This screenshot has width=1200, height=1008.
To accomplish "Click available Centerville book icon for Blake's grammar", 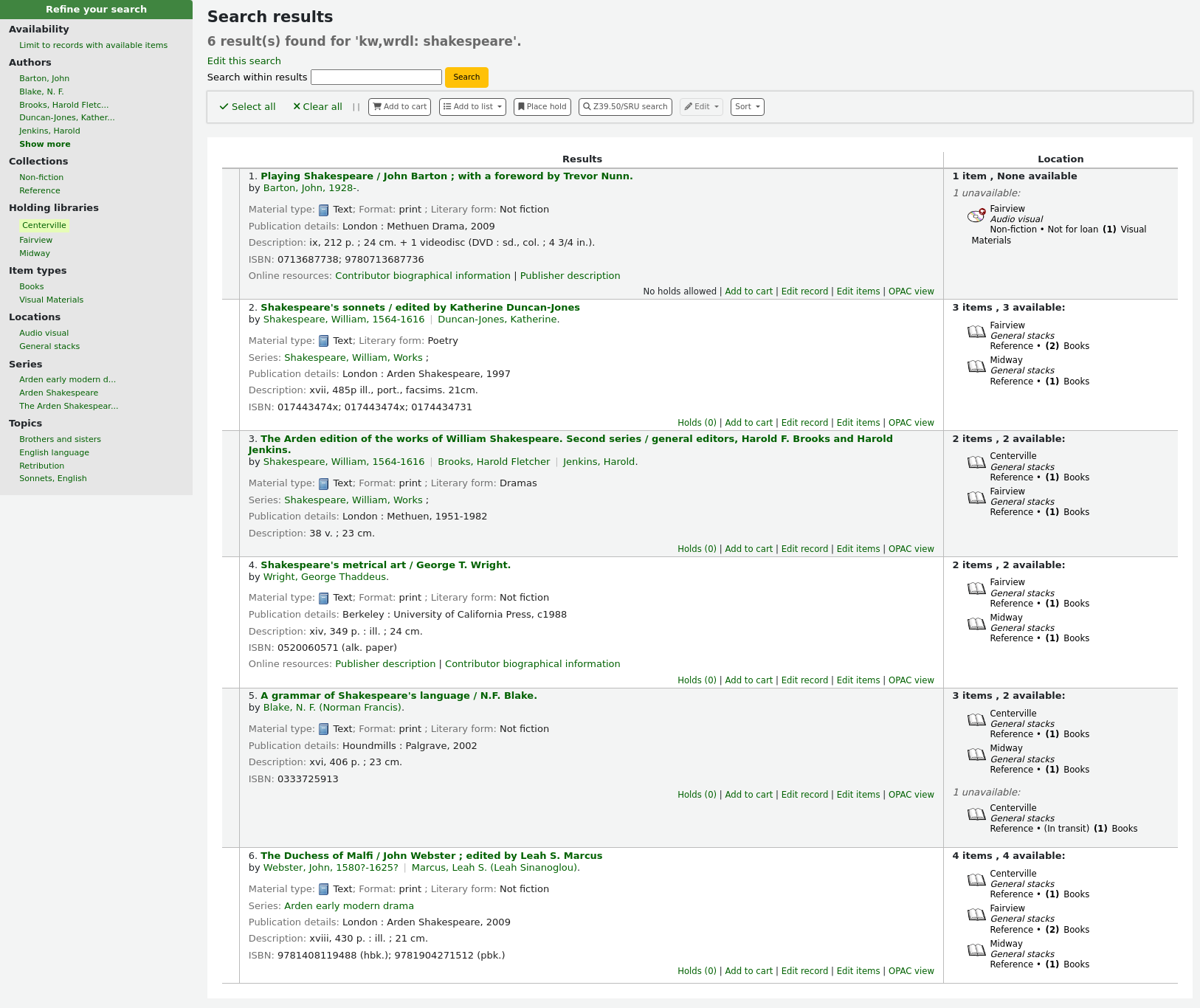I will click(x=976, y=720).
